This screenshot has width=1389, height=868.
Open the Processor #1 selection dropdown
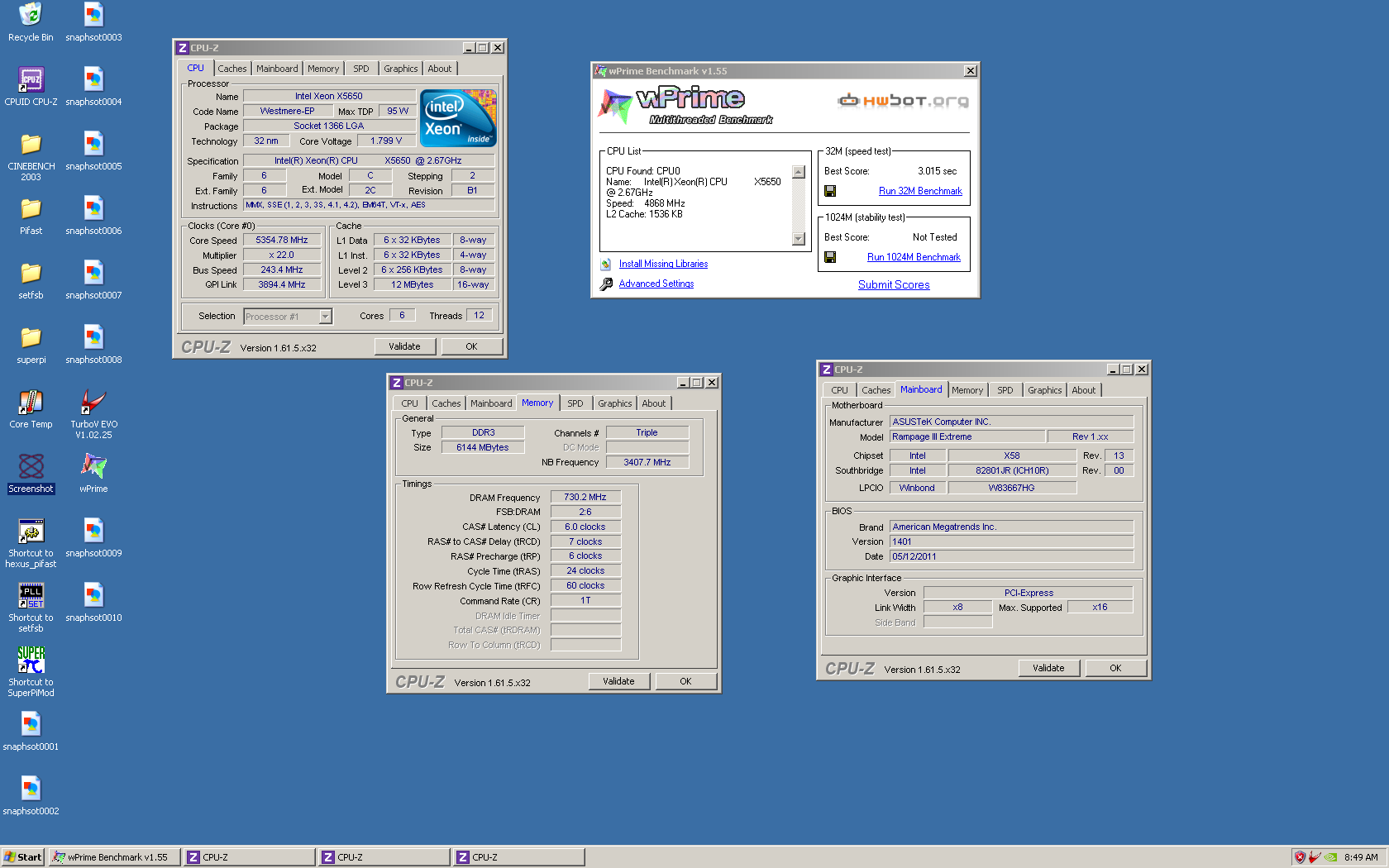[325, 316]
